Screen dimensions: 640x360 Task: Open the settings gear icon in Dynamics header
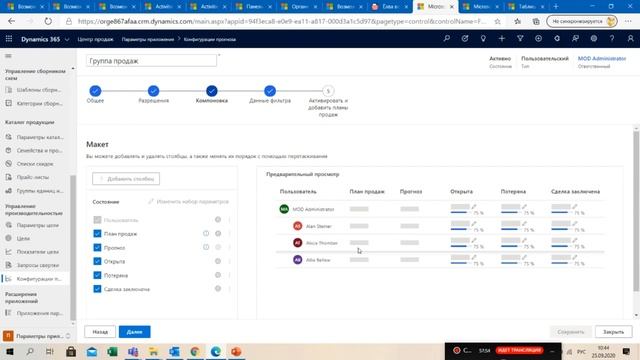tap(593, 38)
